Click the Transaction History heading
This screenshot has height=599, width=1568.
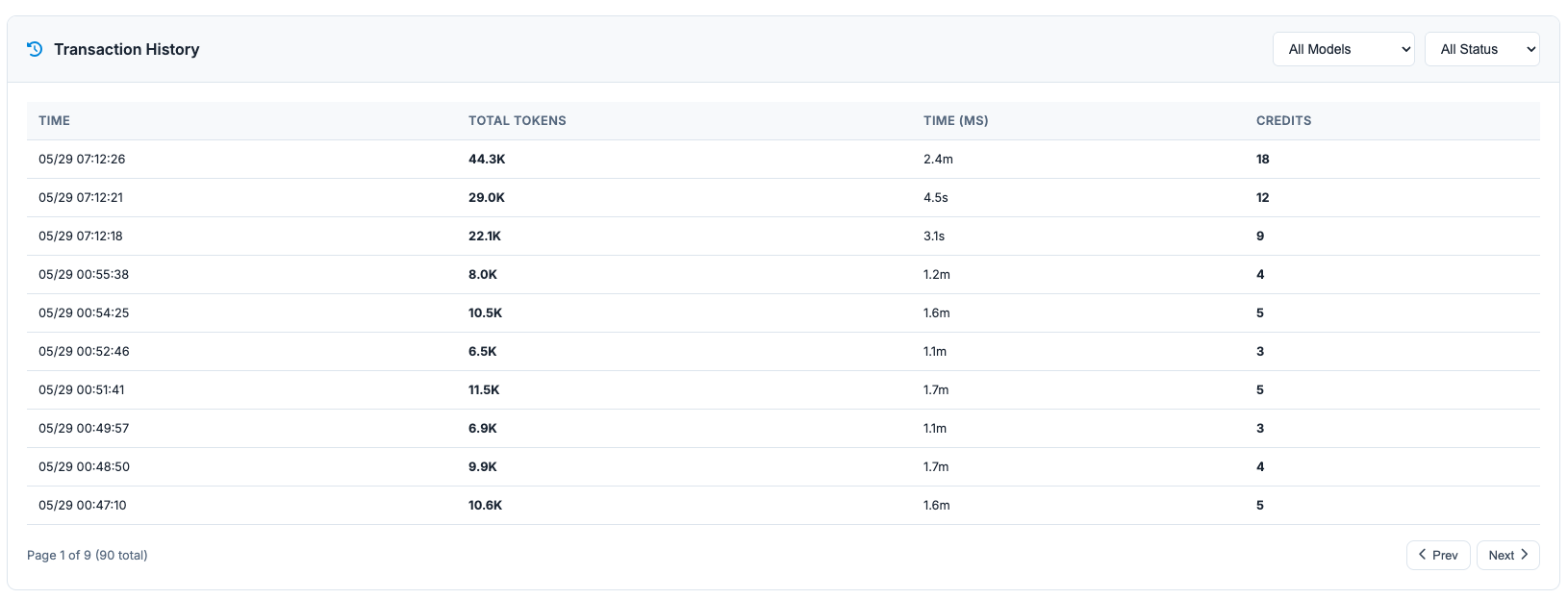tap(127, 49)
